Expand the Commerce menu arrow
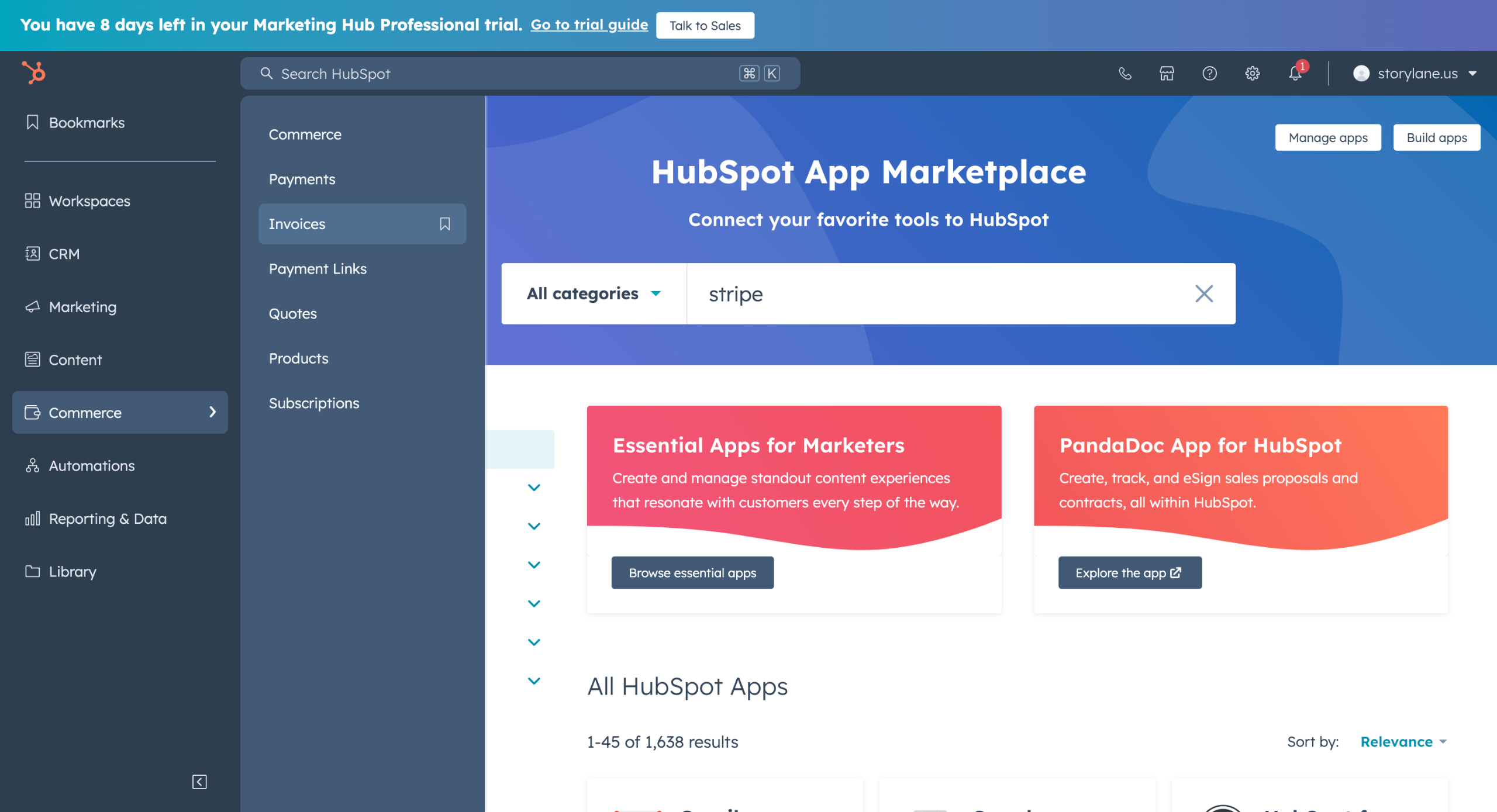1497x812 pixels. 212,412
